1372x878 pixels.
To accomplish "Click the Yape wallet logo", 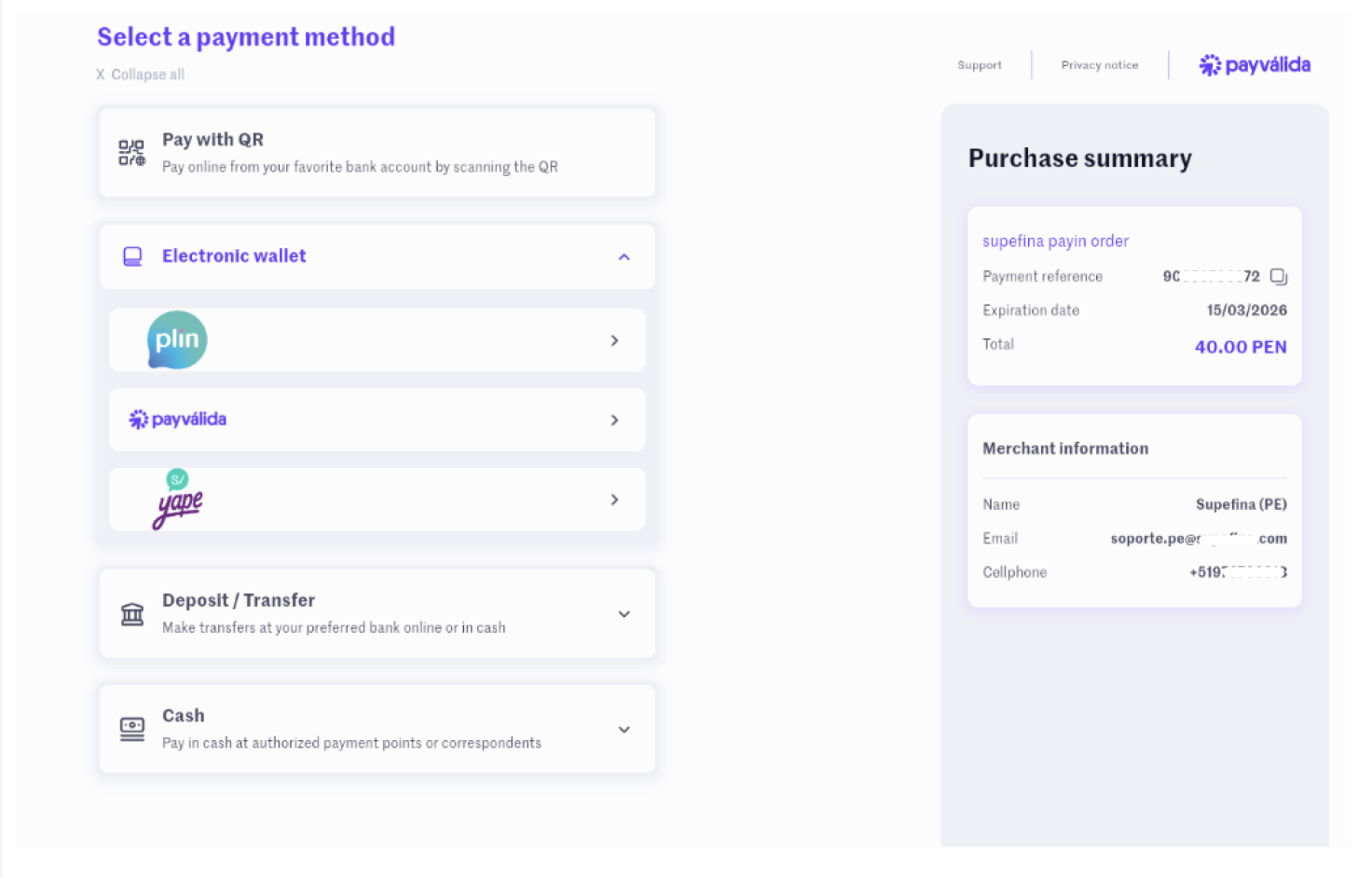I will 177,500.
